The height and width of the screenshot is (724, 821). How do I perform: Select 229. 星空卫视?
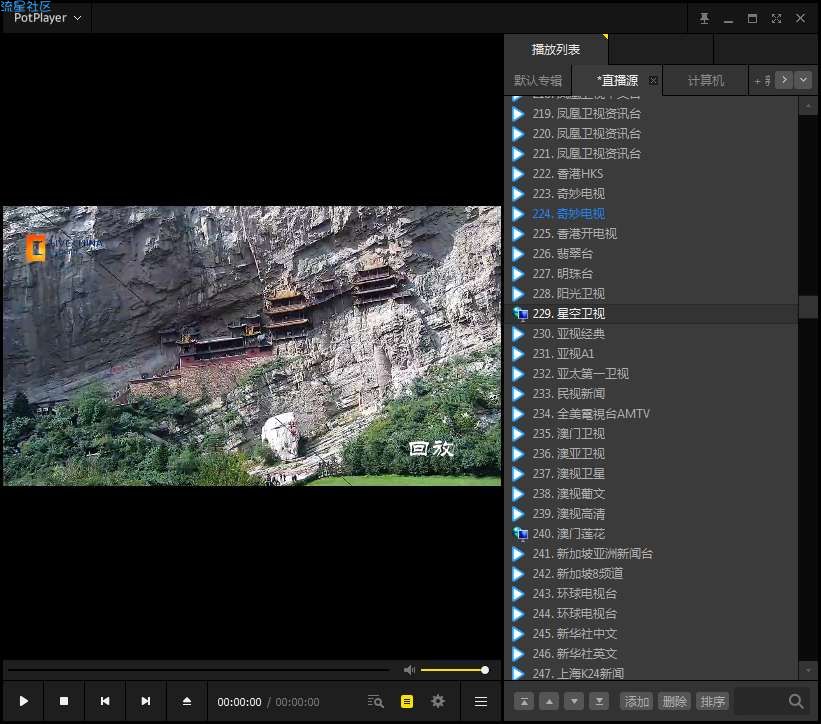point(651,314)
